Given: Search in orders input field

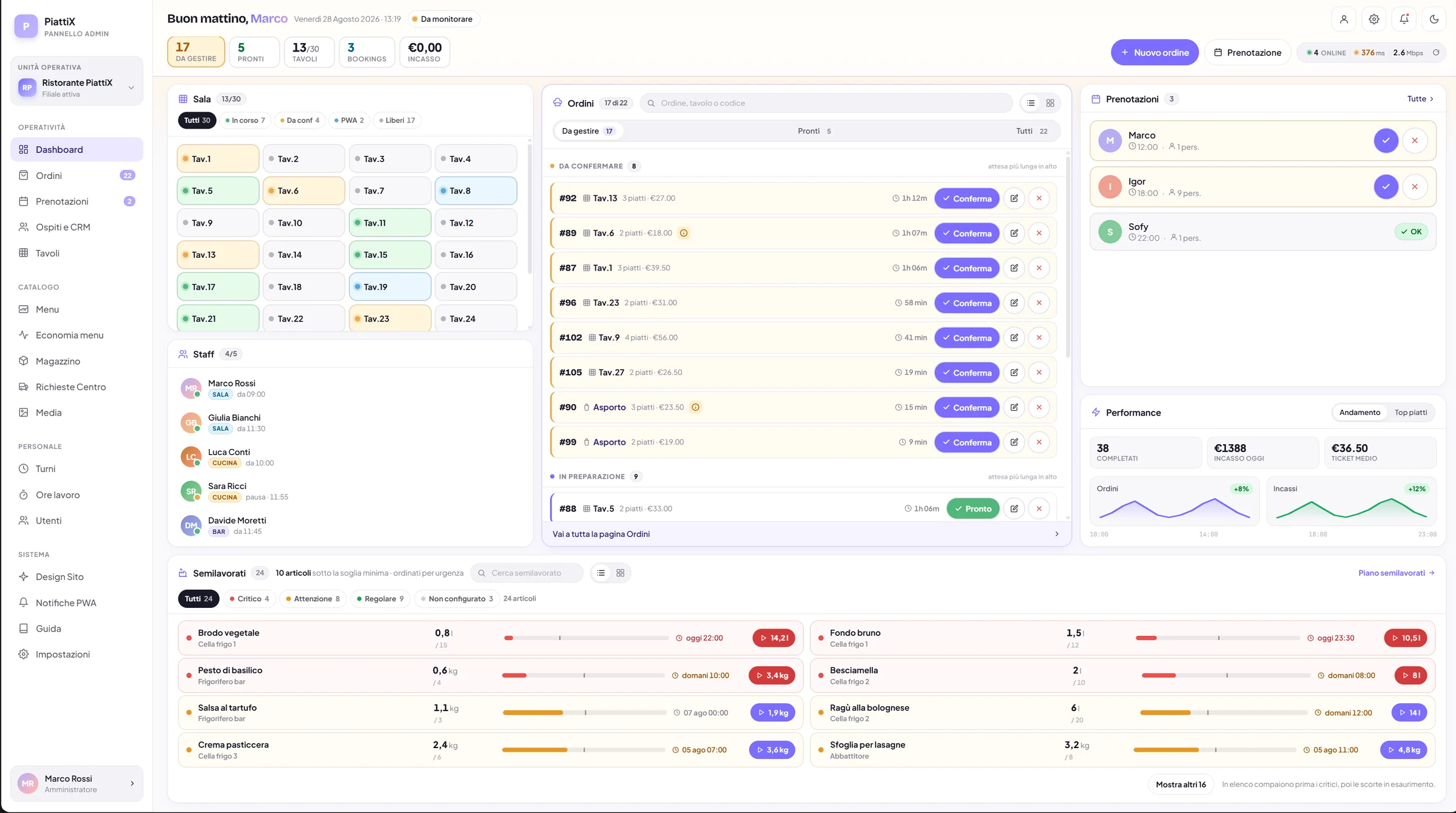Looking at the screenshot, I should 826,103.
